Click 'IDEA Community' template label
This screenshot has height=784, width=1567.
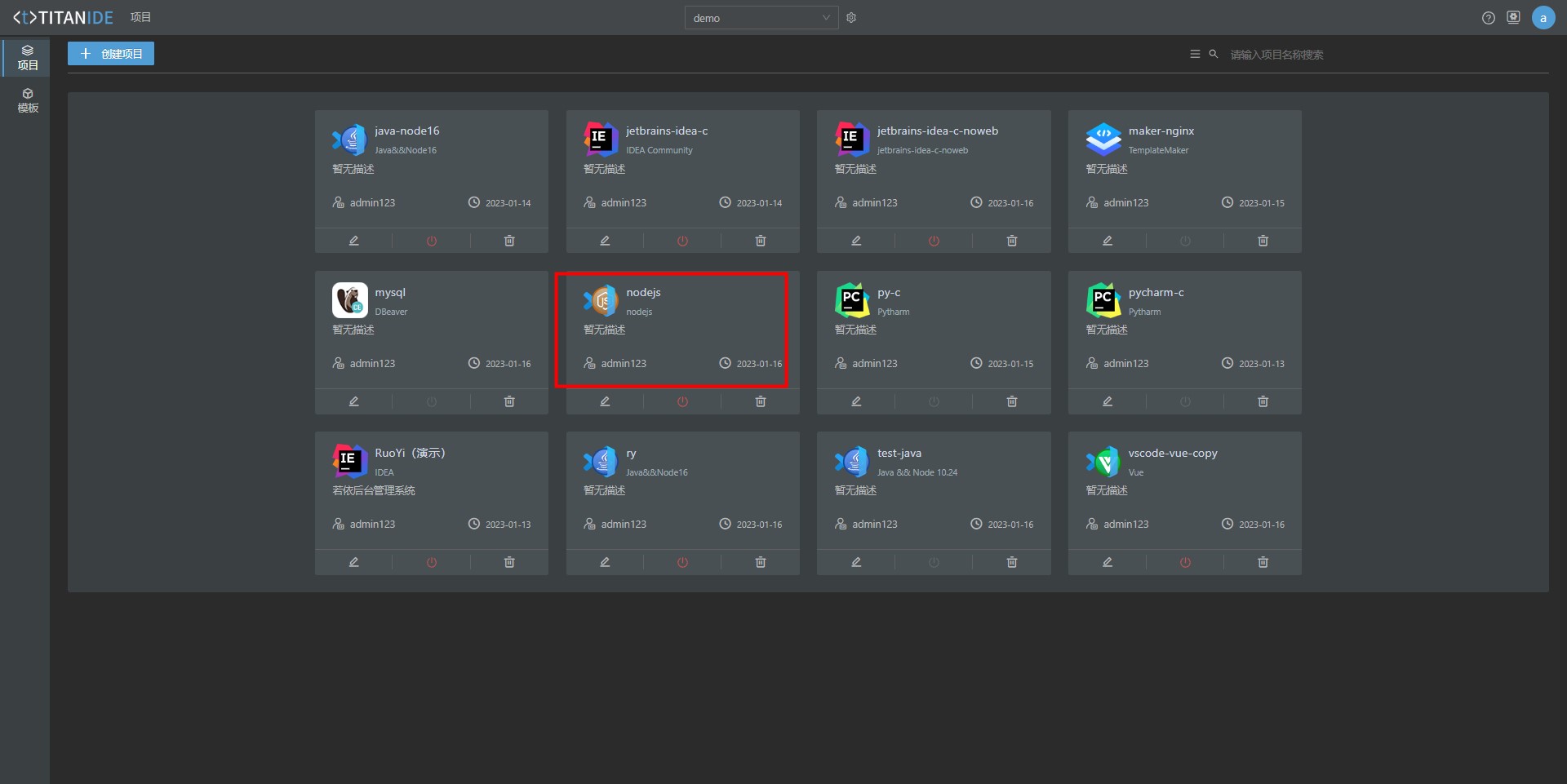point(659,150)
